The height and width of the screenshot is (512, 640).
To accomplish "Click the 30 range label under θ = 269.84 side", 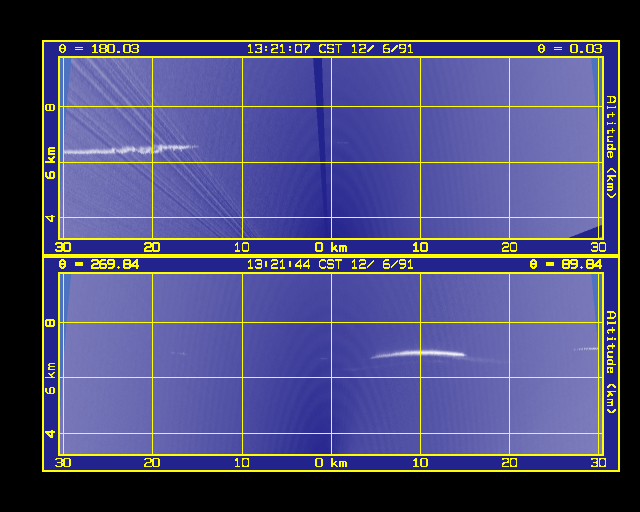I will tap(63, 463).
